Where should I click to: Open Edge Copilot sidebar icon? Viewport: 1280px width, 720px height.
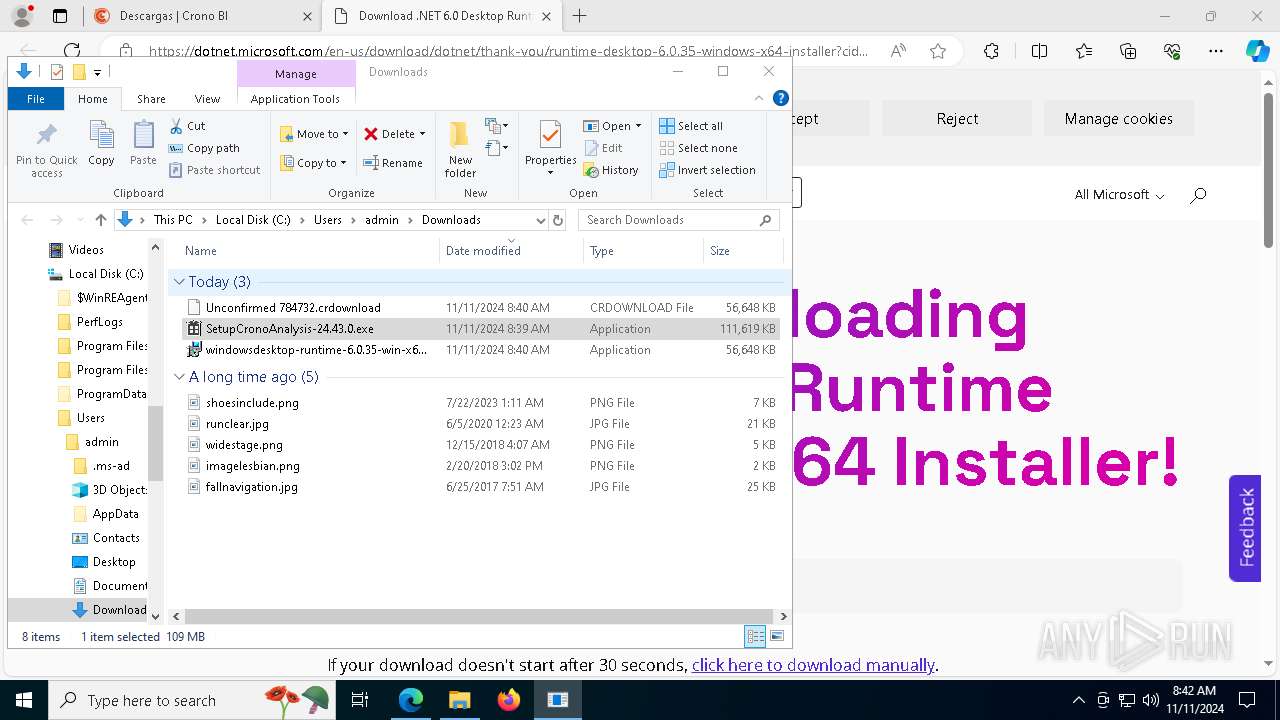1257,51
